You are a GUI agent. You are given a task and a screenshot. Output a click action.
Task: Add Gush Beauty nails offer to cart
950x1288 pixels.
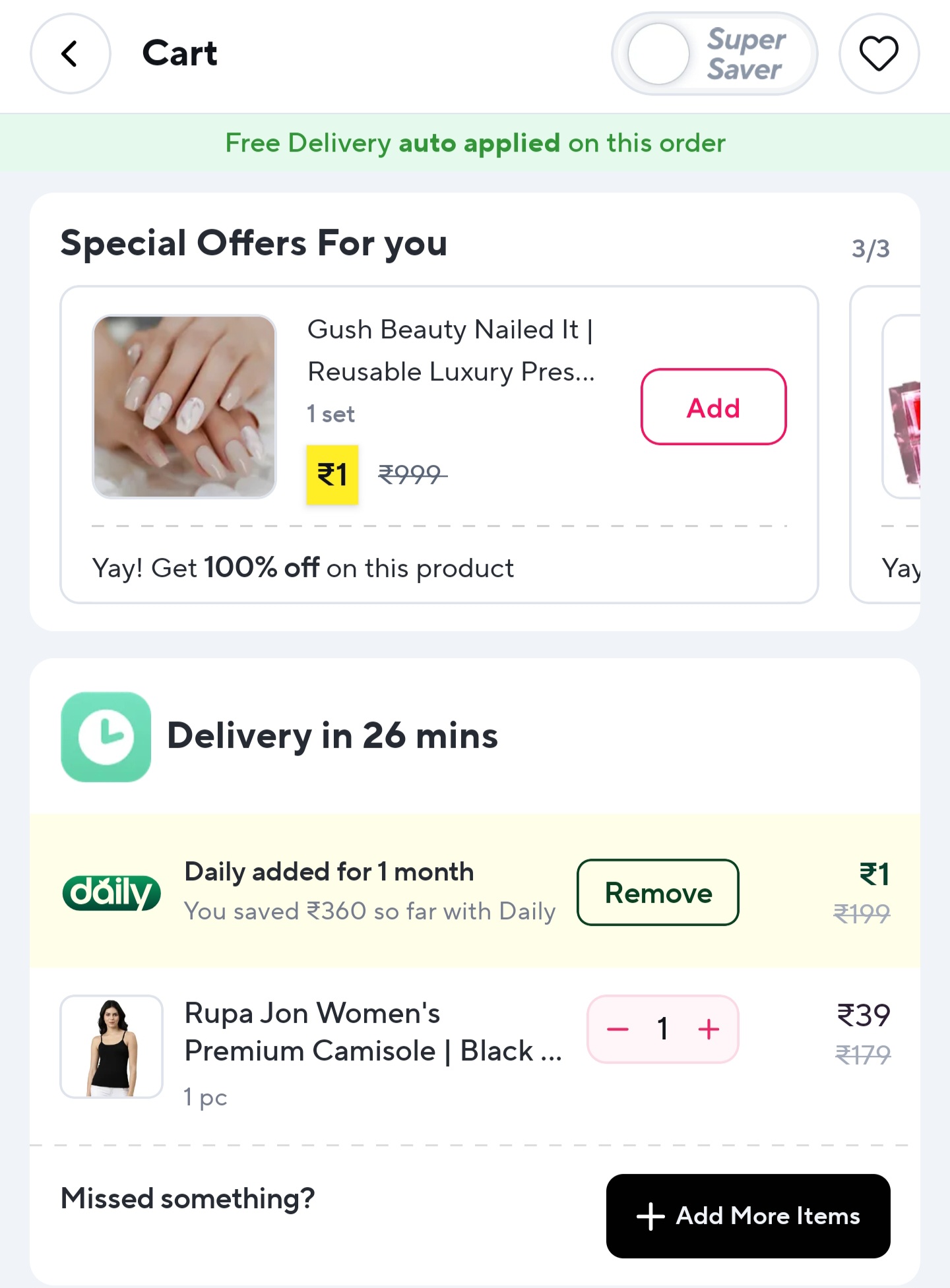pyautogui.click(x=713, y=407)
